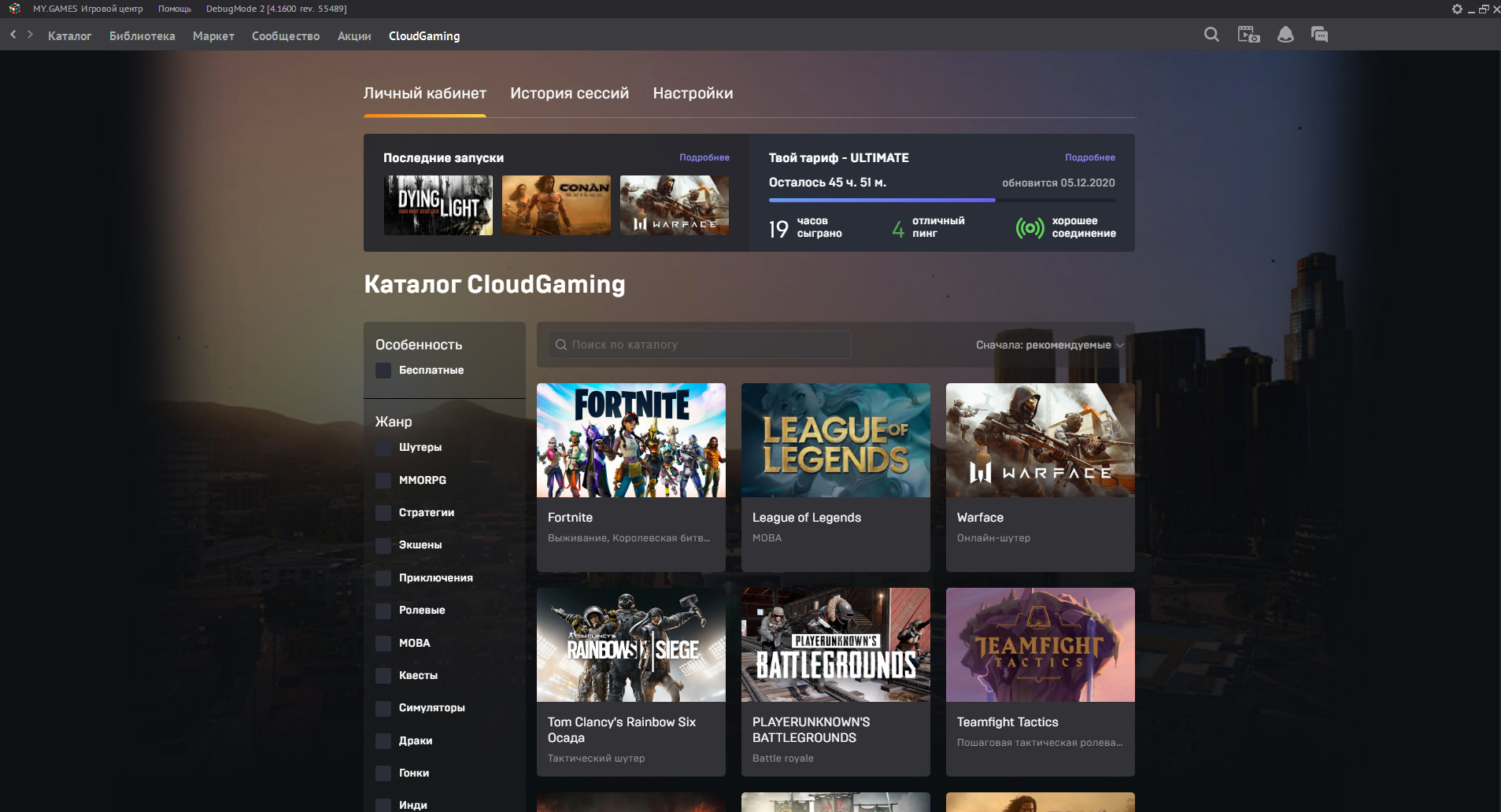The width and height of the screenshot is (1501, 812).
Task: Open the Помощь menu in title bar
Action: pyautogui.click(x=175, y=9)
